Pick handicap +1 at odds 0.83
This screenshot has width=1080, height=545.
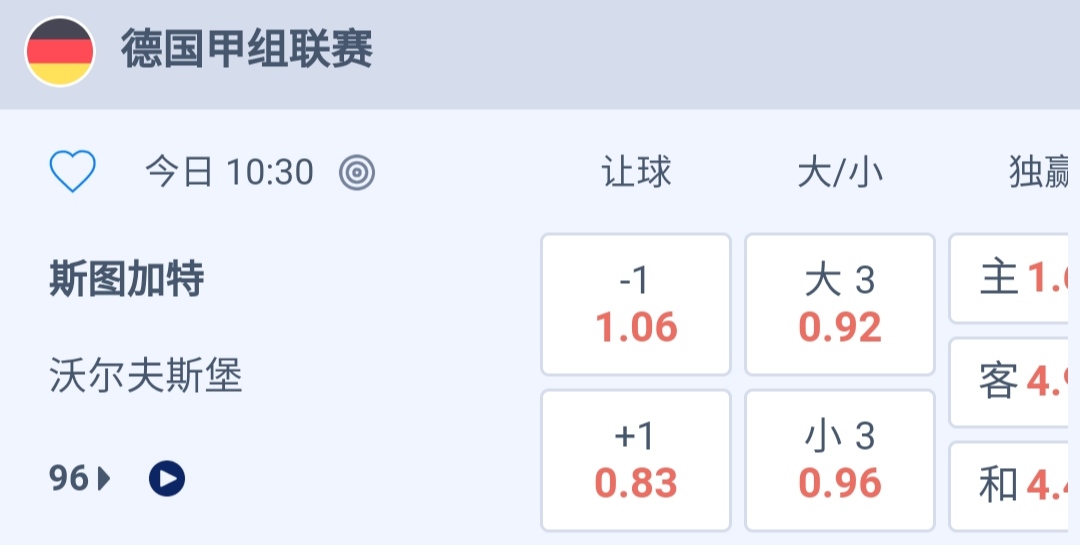[x=636, y=460]
